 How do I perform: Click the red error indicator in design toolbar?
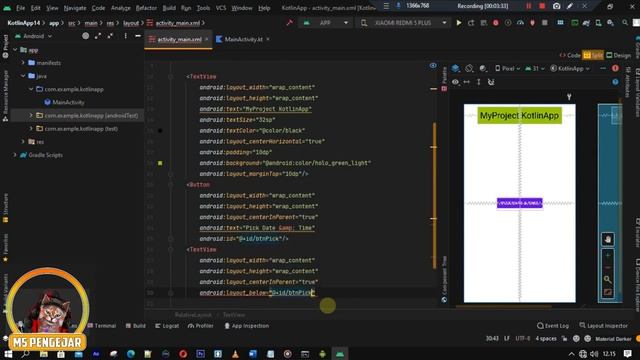tap(615, 68)
